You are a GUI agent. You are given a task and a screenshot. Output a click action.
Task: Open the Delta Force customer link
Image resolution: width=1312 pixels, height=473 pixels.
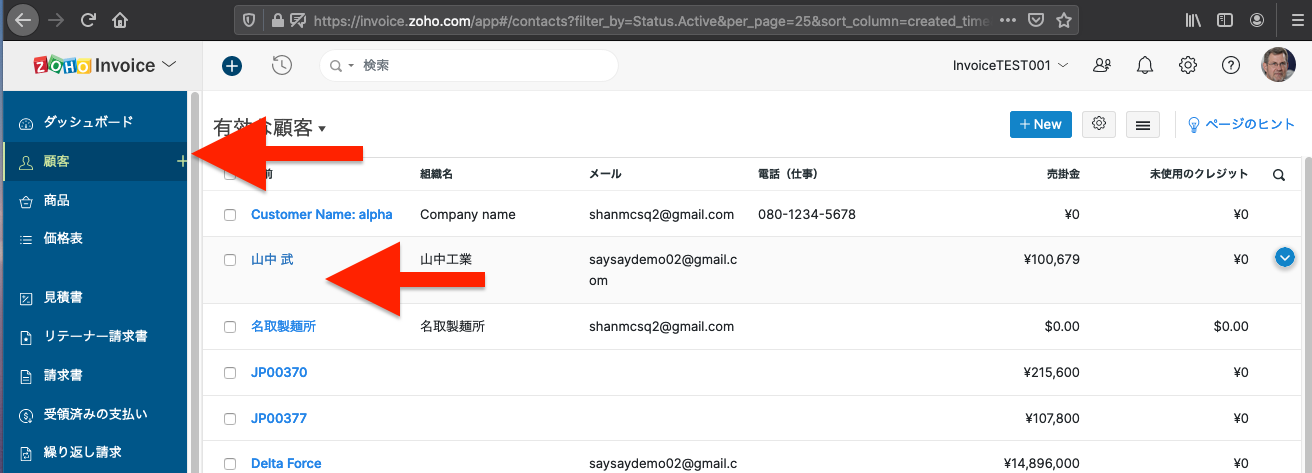click(286, 463)
